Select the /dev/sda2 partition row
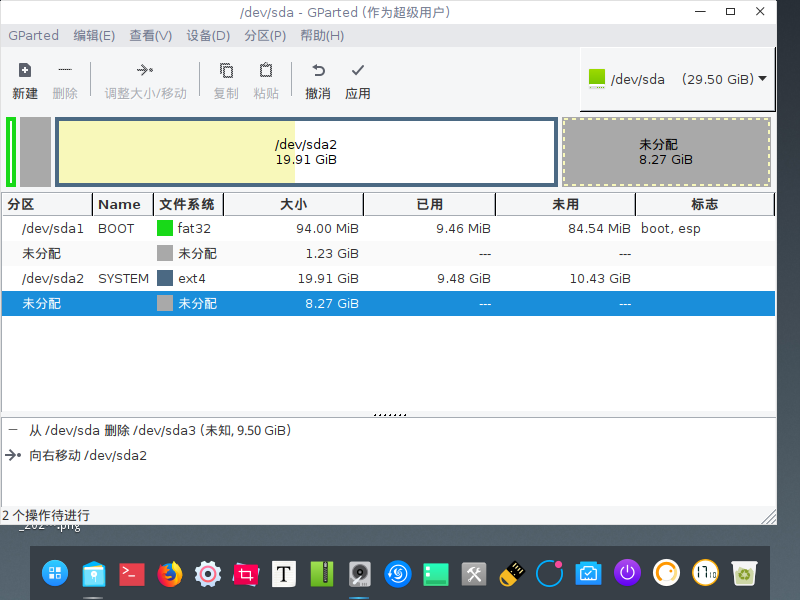This screenshot has height=600, width=800. pos(388,279)
